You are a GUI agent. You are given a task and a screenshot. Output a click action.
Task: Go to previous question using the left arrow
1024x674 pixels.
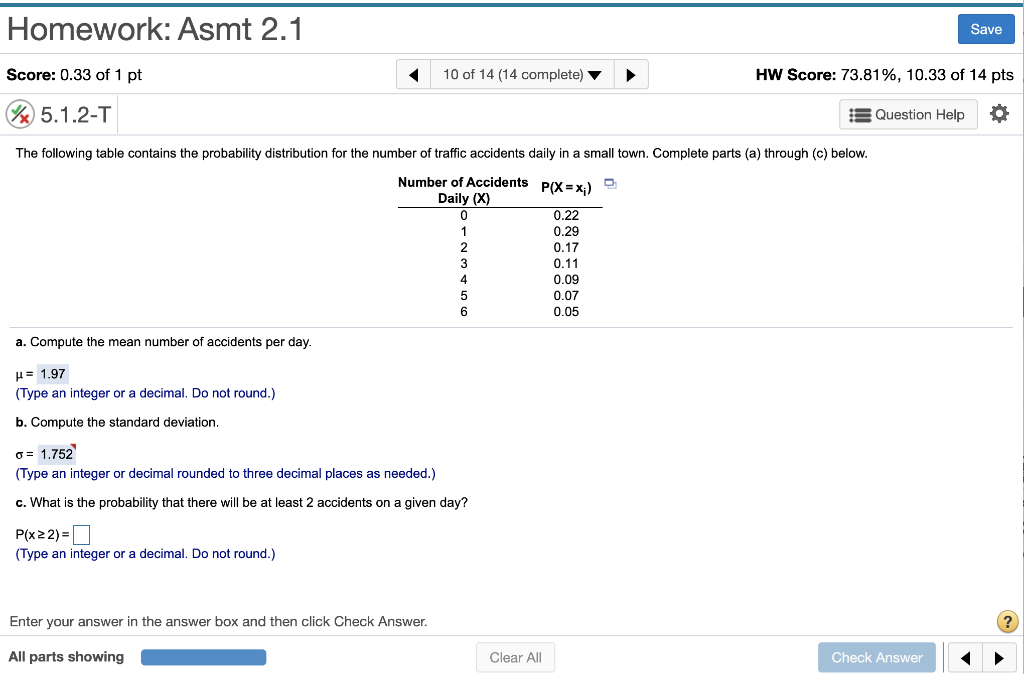(413, 74)
